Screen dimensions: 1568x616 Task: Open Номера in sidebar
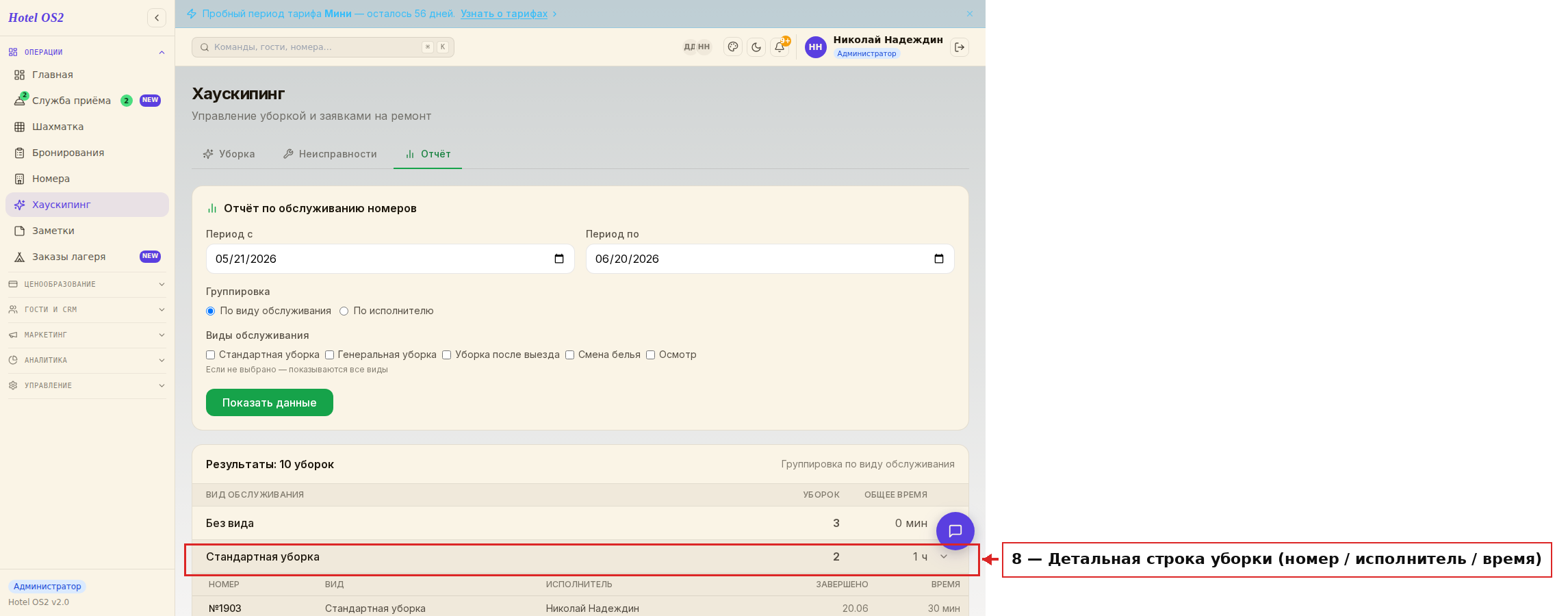88,179
